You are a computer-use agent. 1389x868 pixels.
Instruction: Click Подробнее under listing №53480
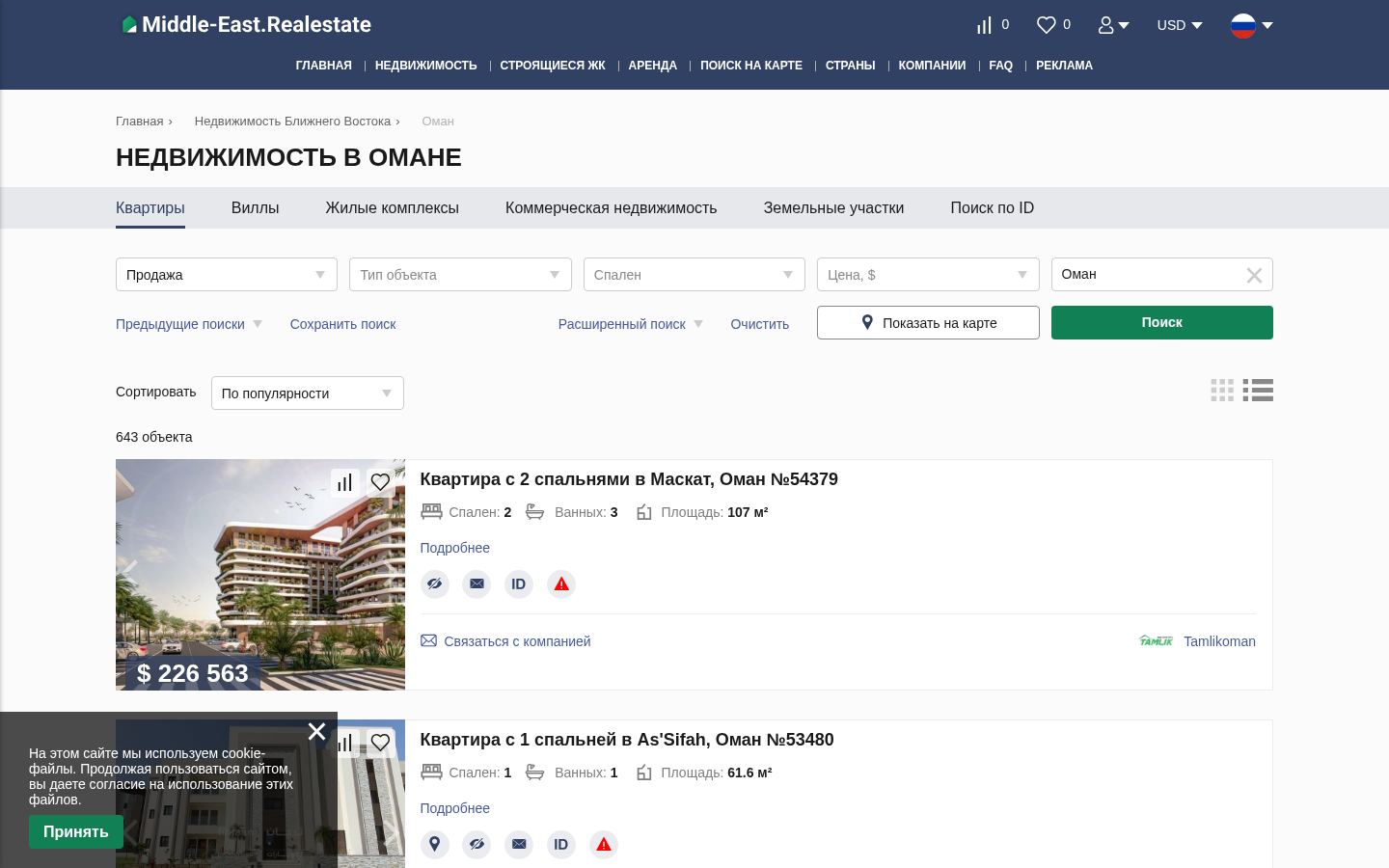click(454, 808)
